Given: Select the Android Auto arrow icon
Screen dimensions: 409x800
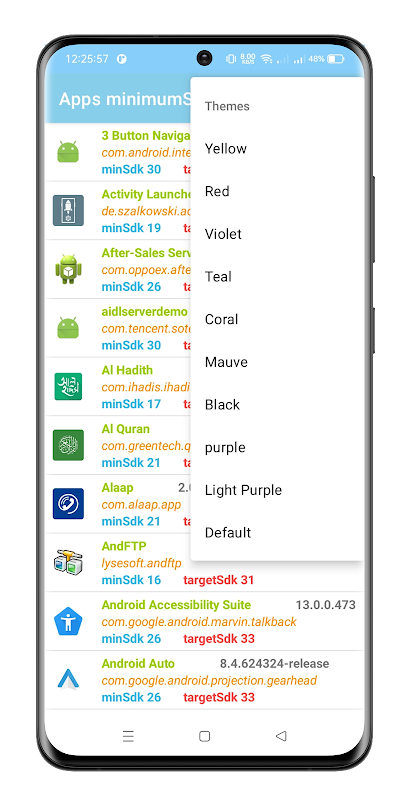Looking at the screenshot, I should point(68,680).
